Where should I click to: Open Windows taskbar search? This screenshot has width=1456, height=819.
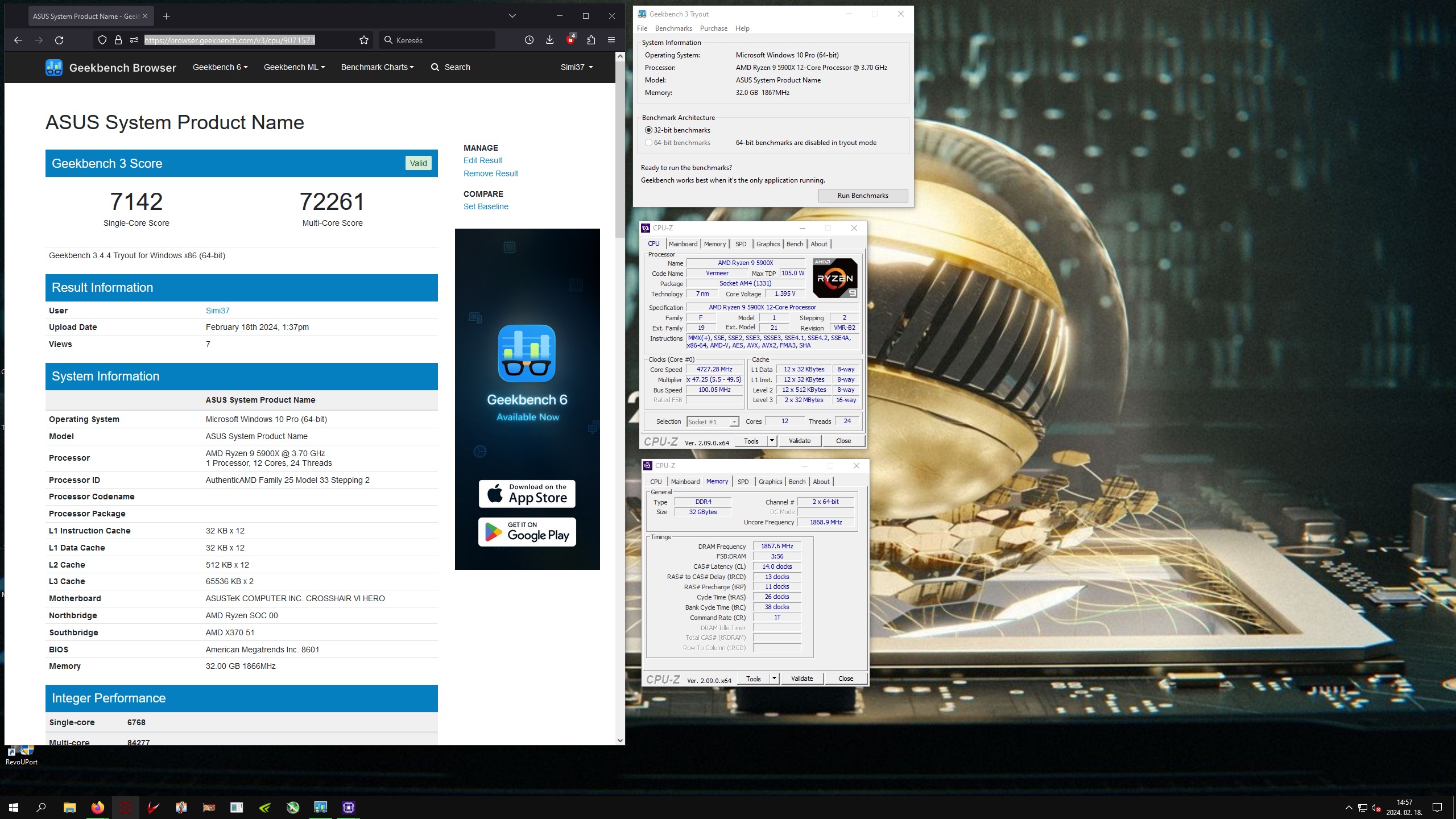coord(41,808)
